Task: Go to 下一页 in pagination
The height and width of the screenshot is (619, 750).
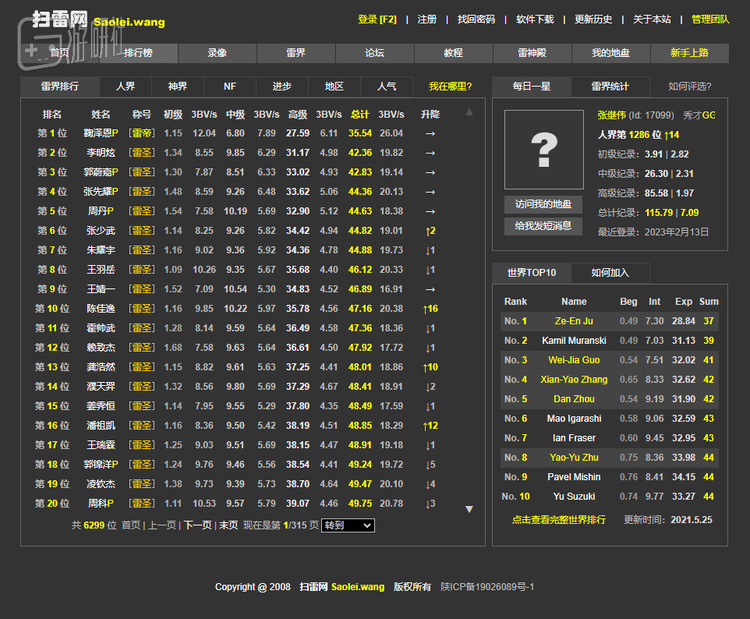Action: point(197,525)
